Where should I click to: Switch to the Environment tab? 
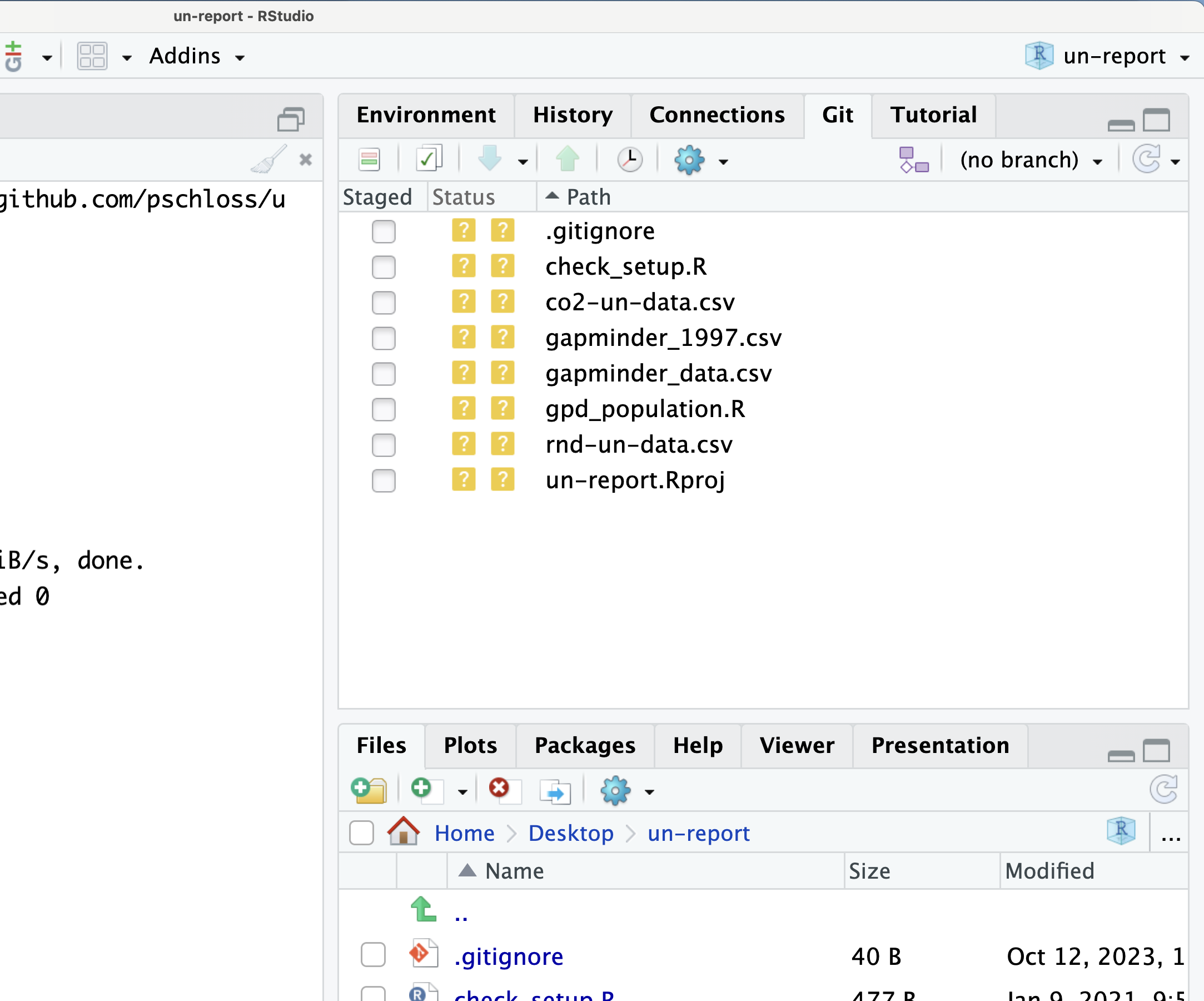point(426,115)
